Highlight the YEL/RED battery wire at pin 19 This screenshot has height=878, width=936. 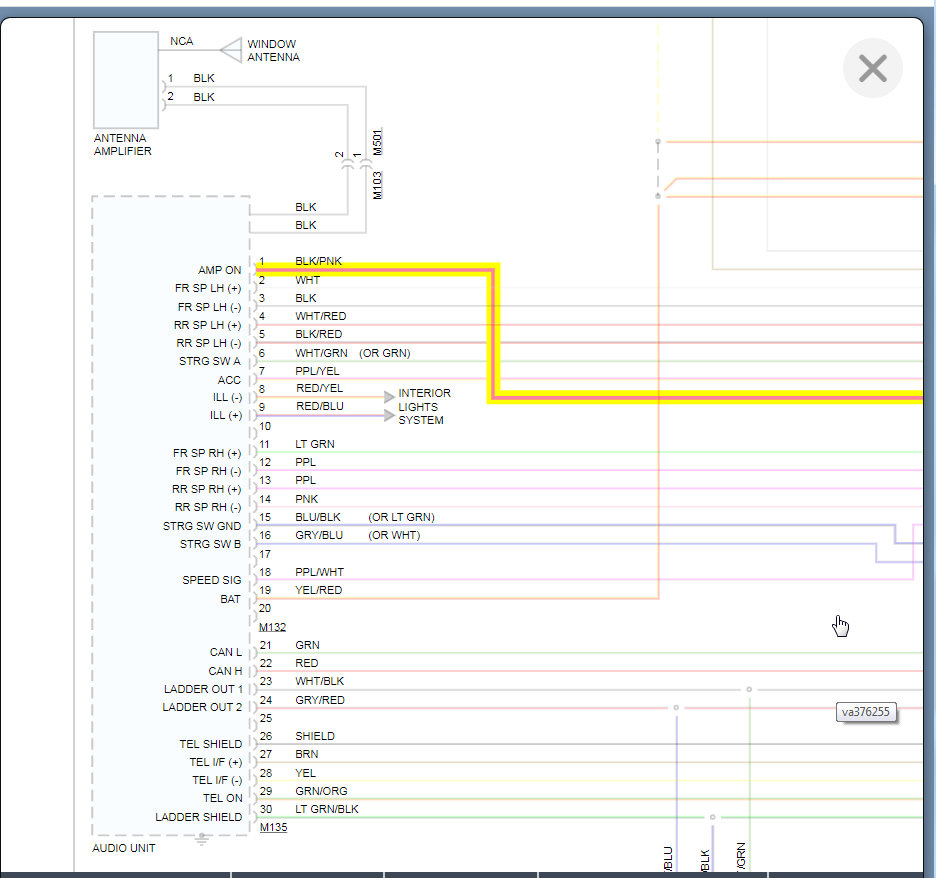pos(500,599)
